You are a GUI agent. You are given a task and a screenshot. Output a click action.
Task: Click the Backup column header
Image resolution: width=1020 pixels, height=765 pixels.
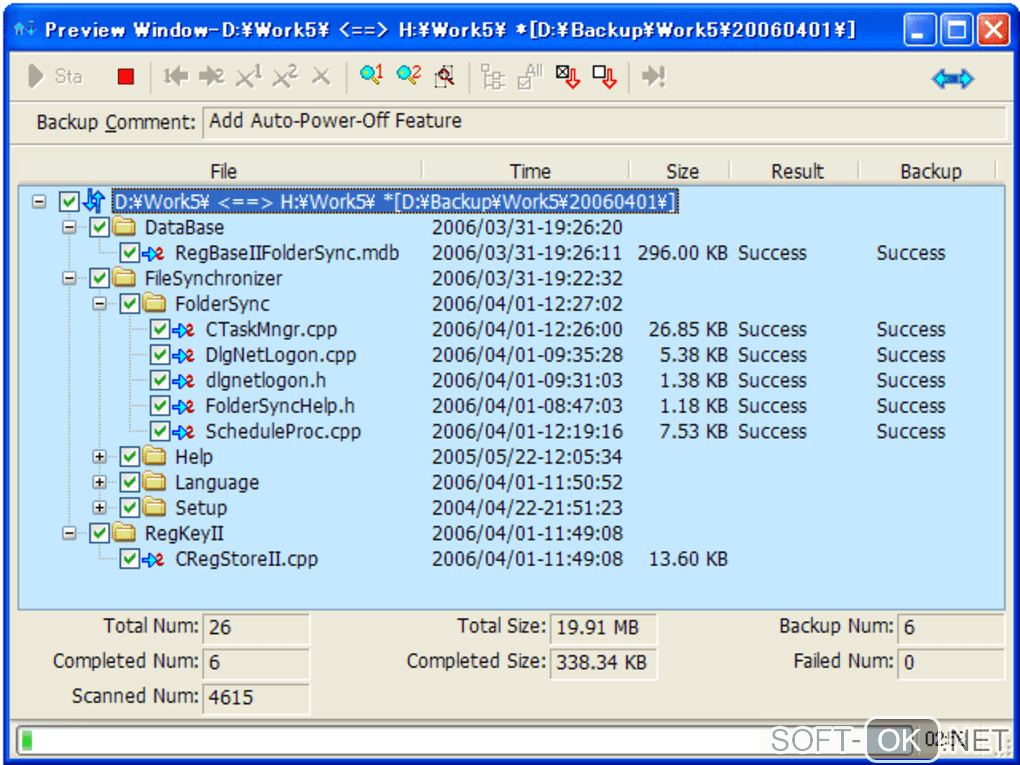[x=930, y=171]
